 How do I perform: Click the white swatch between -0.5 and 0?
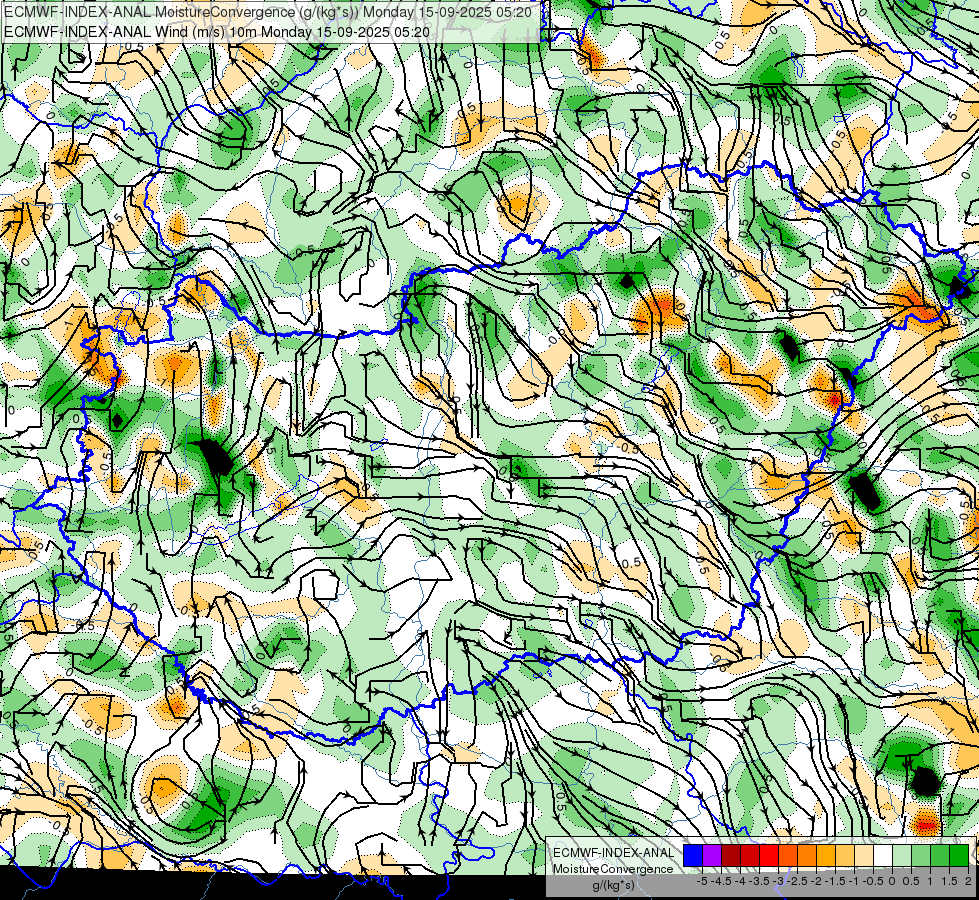point(883,856)
